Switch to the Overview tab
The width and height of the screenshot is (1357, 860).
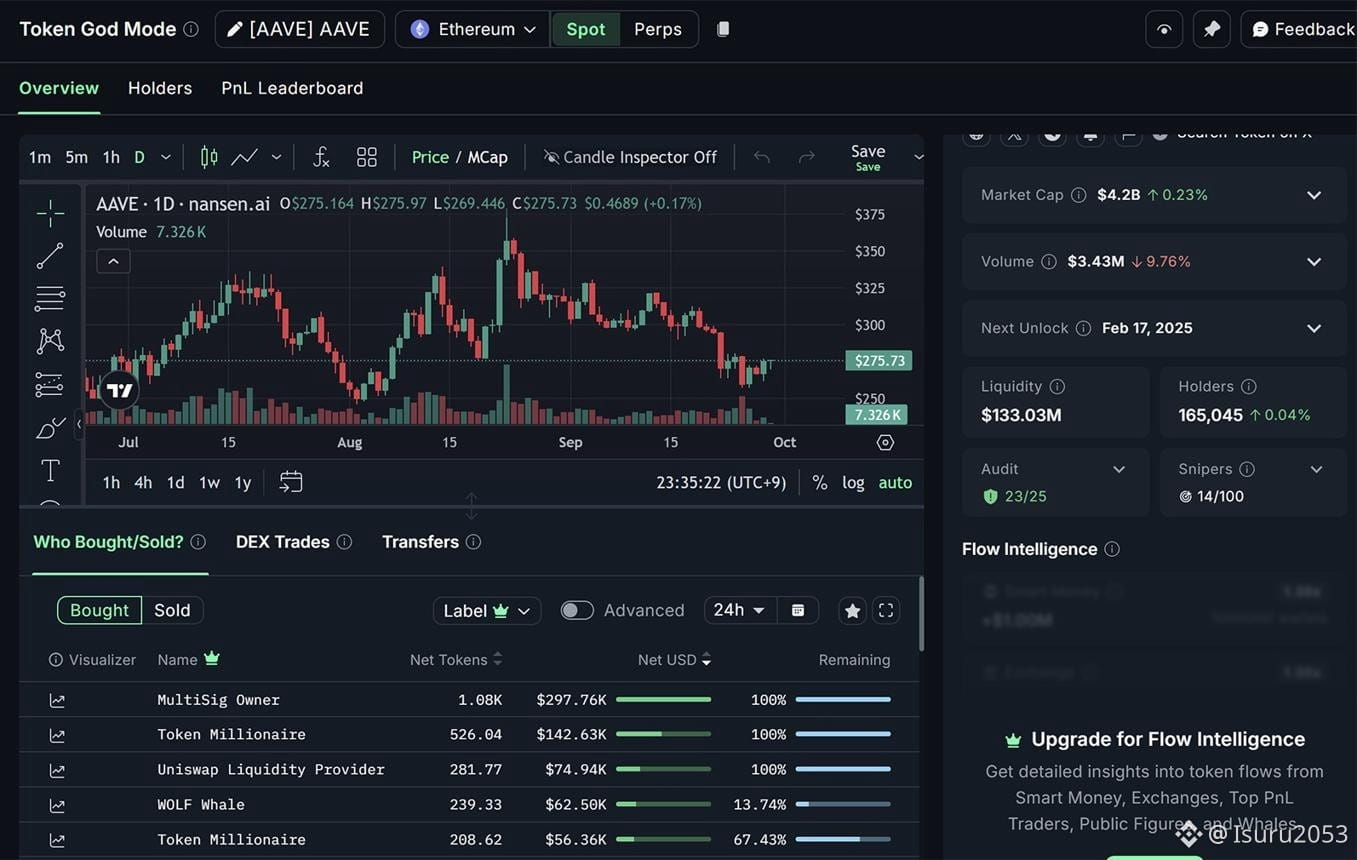pos(59,88)
